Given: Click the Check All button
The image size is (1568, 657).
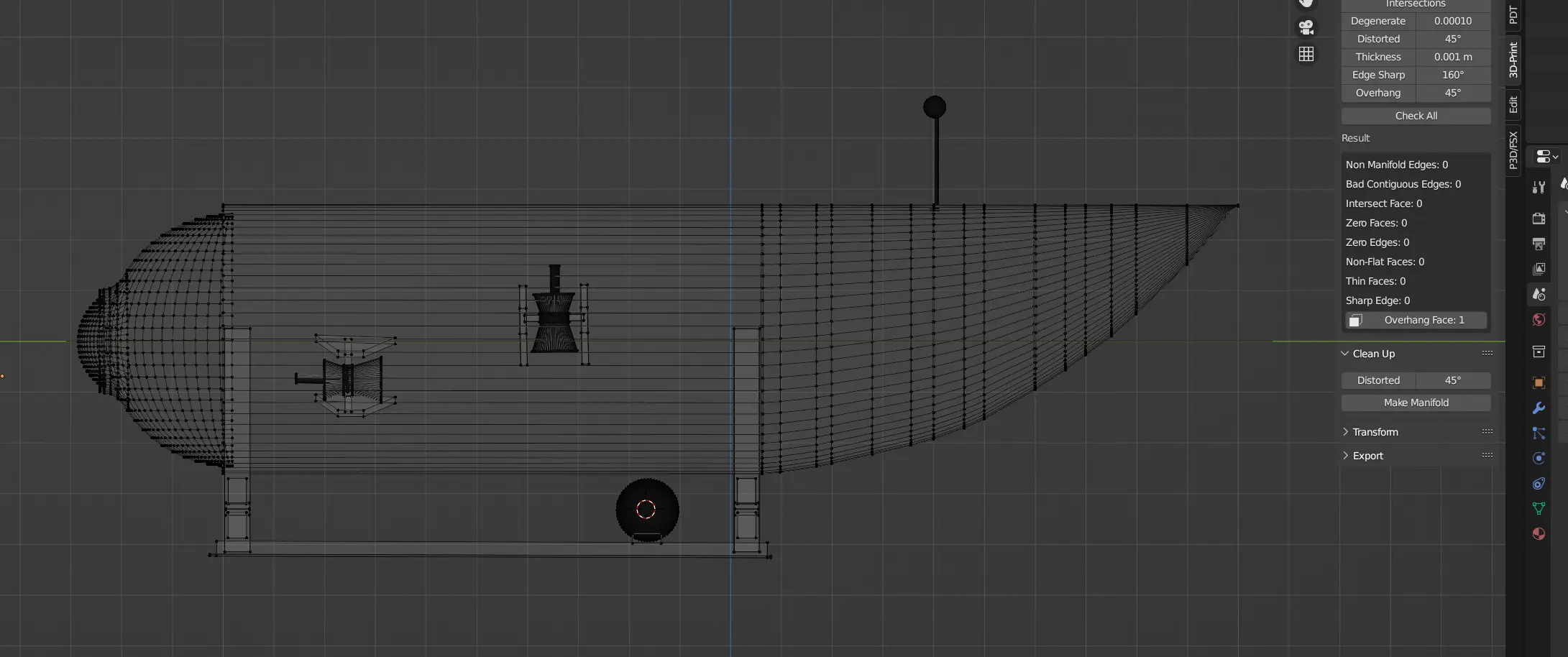Looking at the screenshot, I should point(1416,116).
